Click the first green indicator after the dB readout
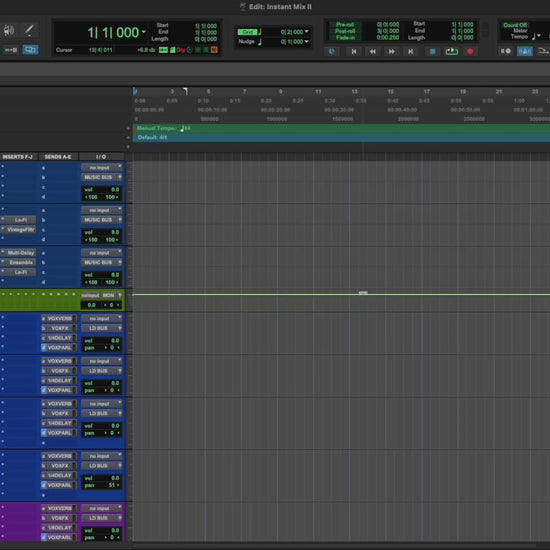The height and width of the screenshot is (550, 550). coord(163,50)
